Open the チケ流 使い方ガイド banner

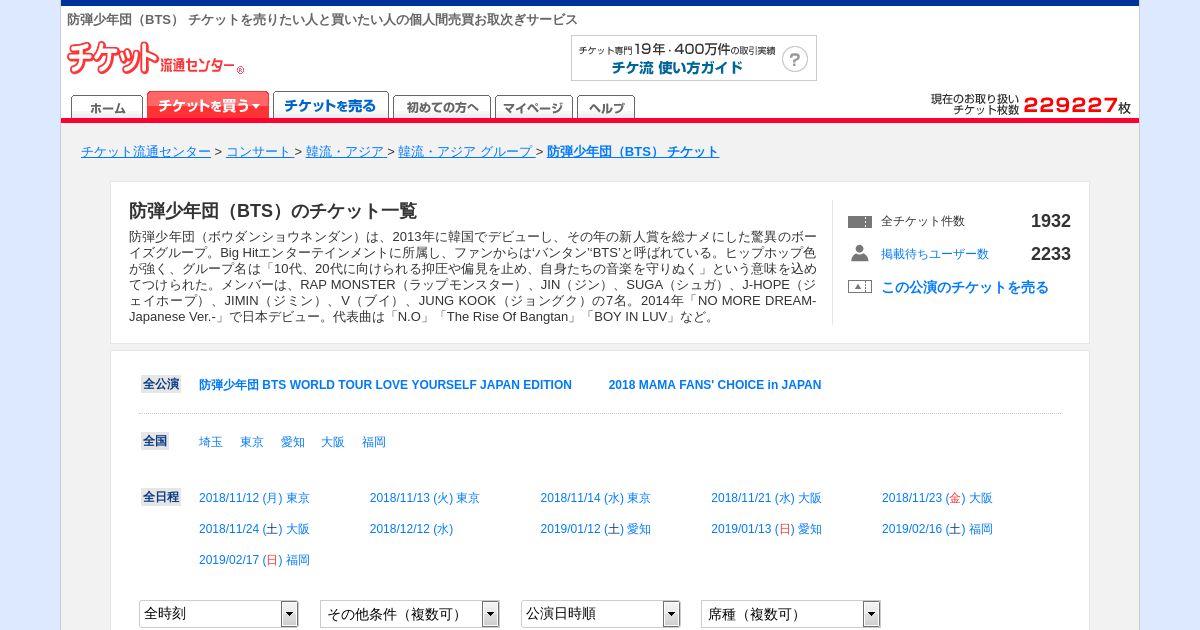click(x=694, y=58)
